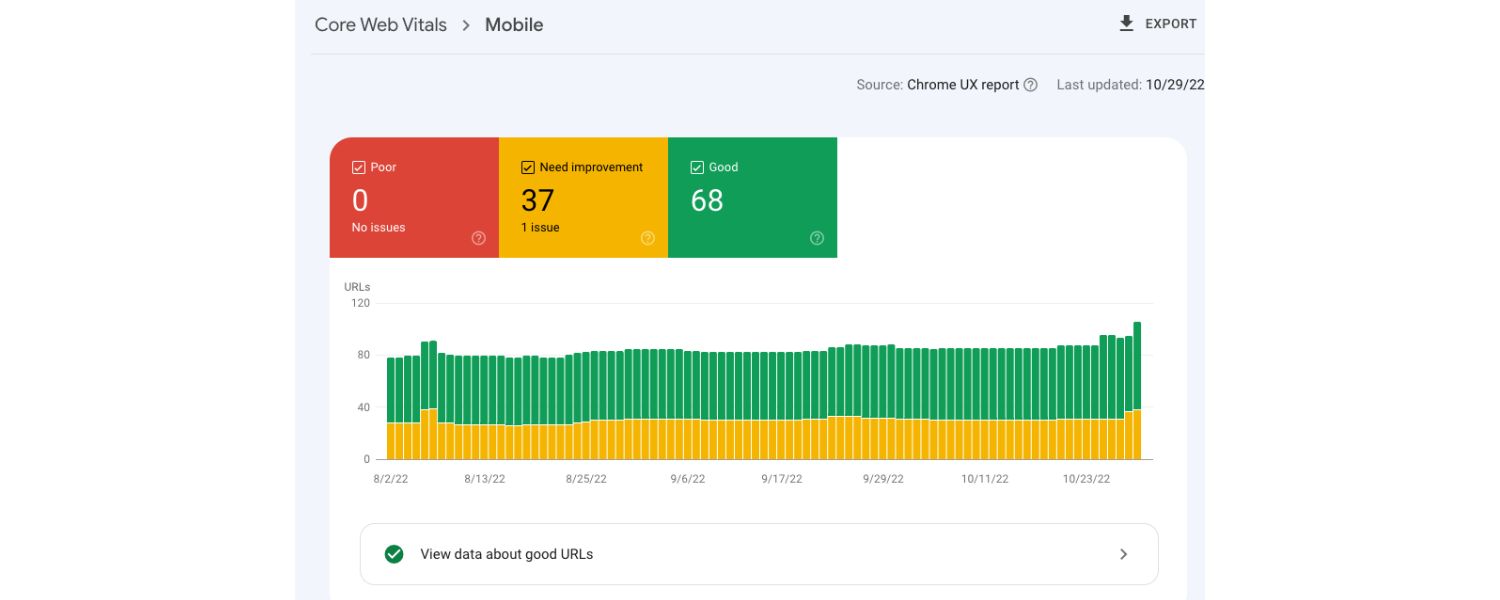1500x600 pixels.
Task: Click the help icon on Need improvement card
Action: 647,238
